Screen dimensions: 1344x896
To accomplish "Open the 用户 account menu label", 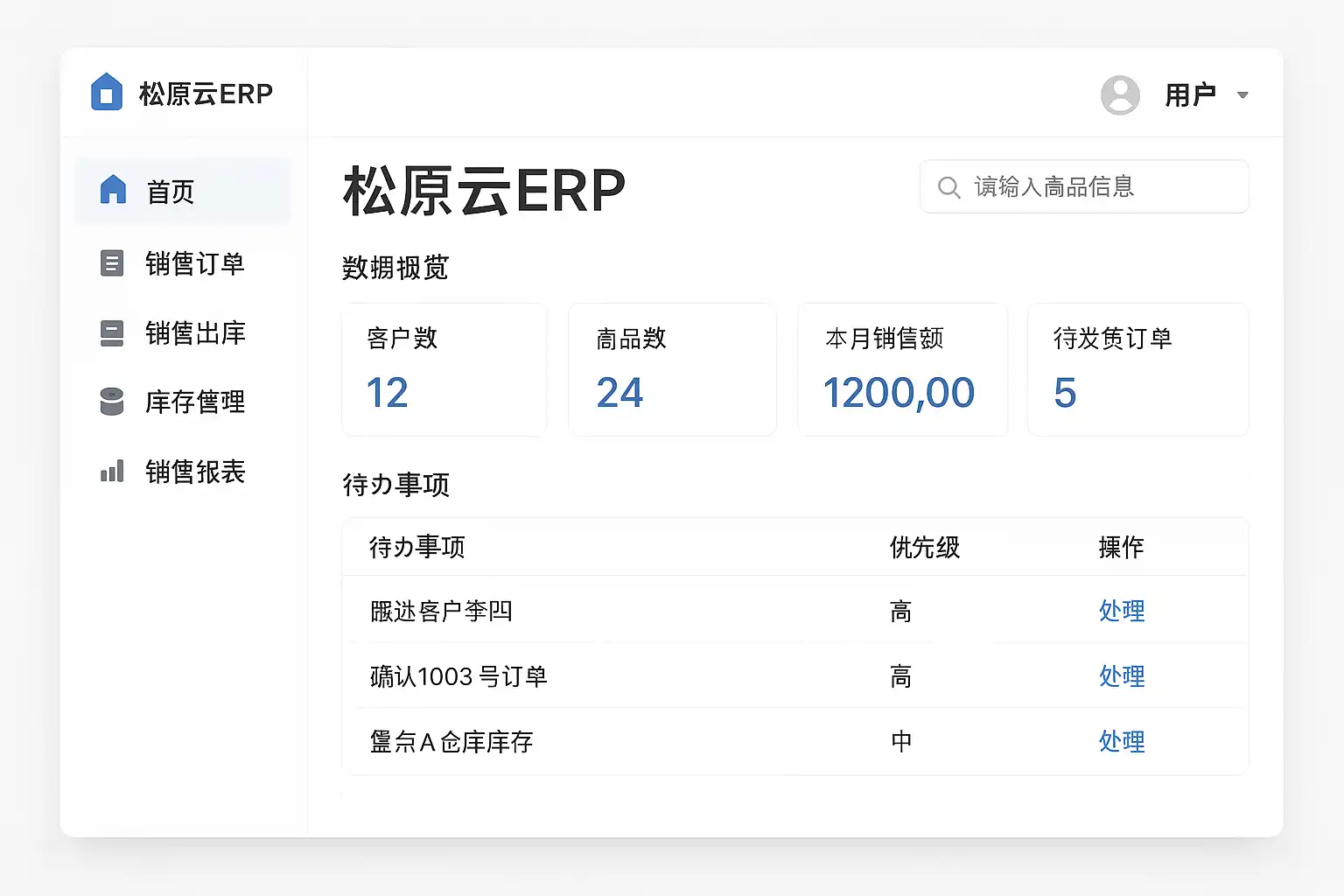I will click(x=1190, y=94).
